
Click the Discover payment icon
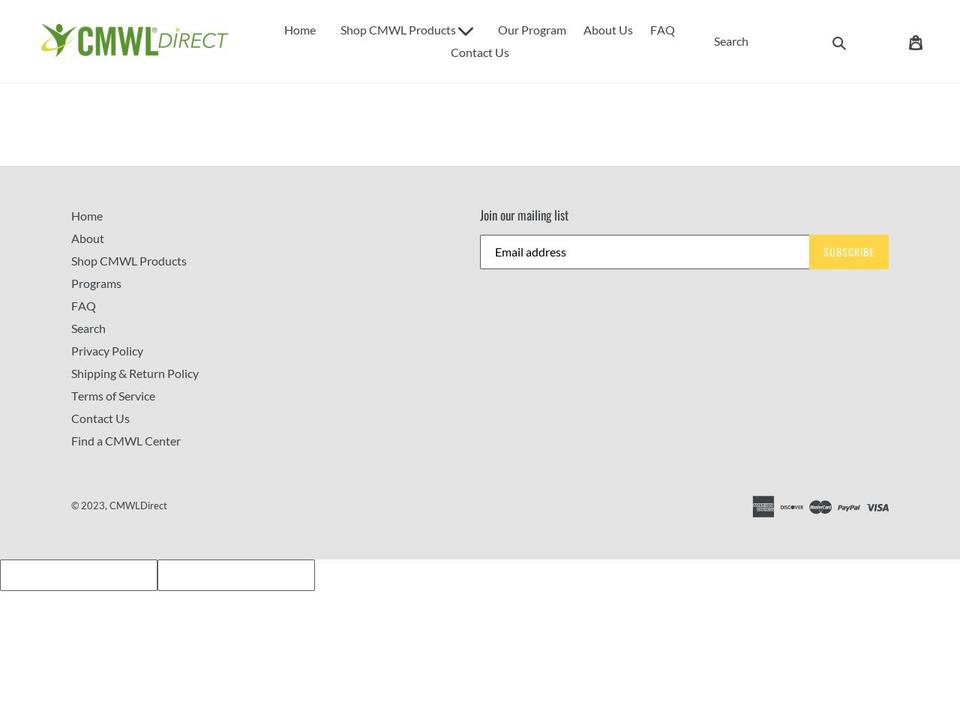(x=792, y=507)
